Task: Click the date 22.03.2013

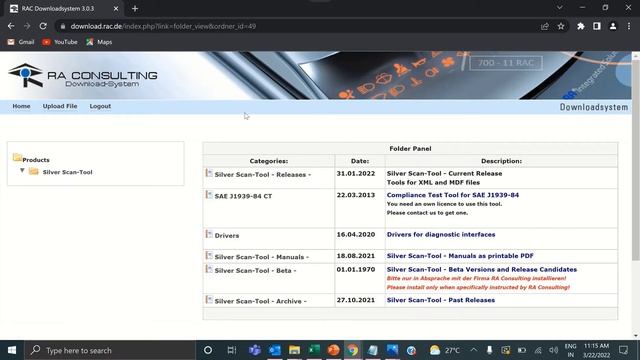Action: [x=356, y=195]
